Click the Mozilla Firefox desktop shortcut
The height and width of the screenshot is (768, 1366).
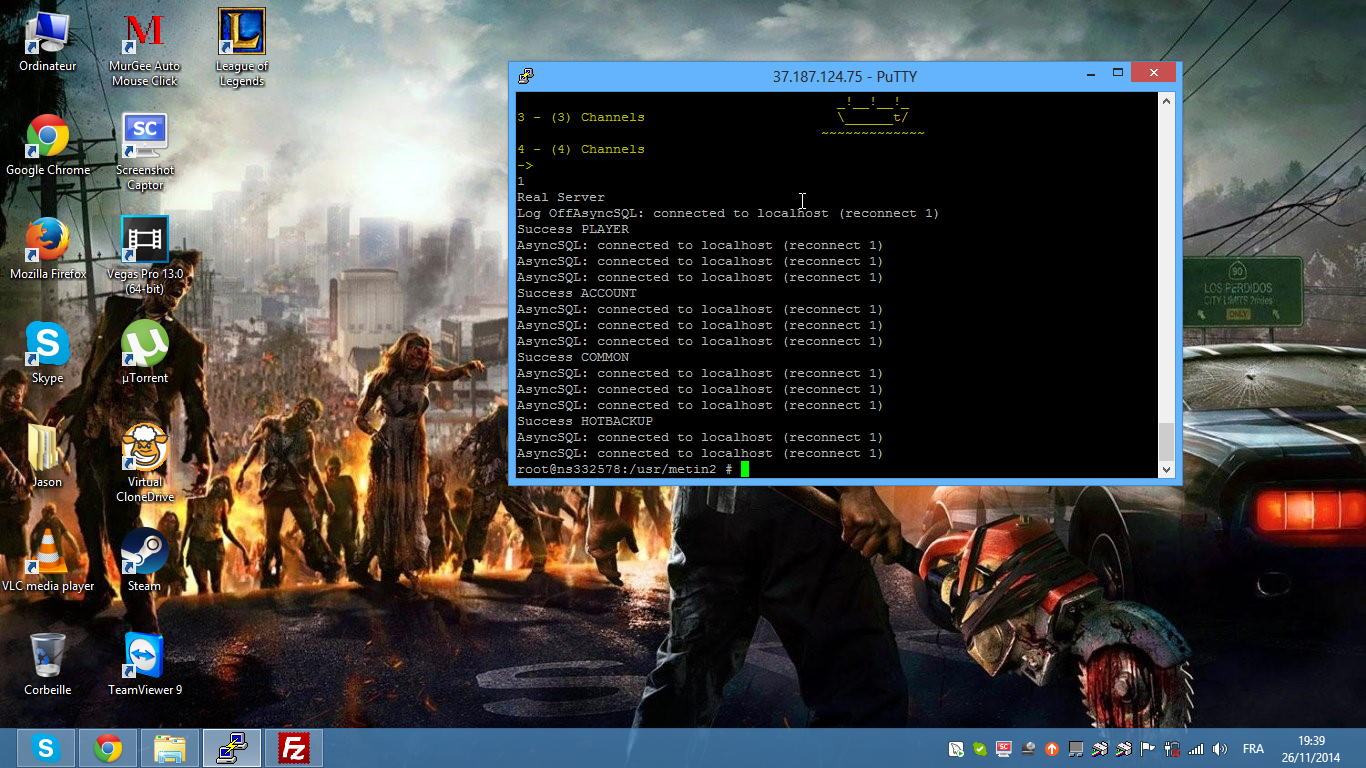(x=47, y=249)
